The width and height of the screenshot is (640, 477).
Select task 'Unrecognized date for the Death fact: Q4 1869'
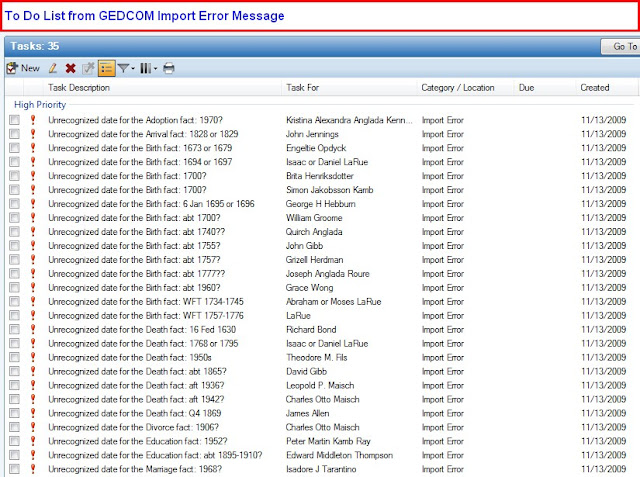pos(135,413)
